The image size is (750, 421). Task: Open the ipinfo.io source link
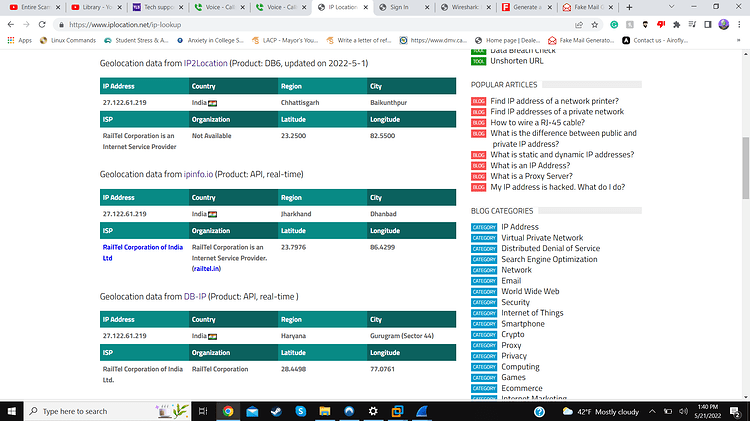point(198,174)
